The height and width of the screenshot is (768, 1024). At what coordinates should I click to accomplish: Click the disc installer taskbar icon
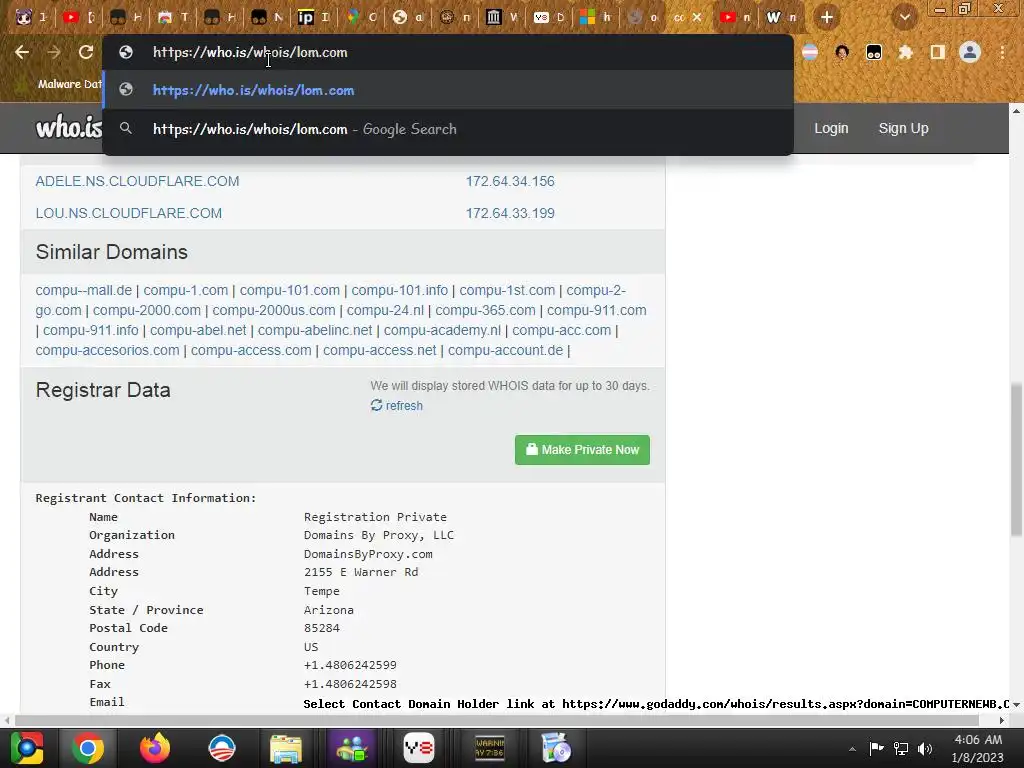pyautogui.click(x=556, y=748)
